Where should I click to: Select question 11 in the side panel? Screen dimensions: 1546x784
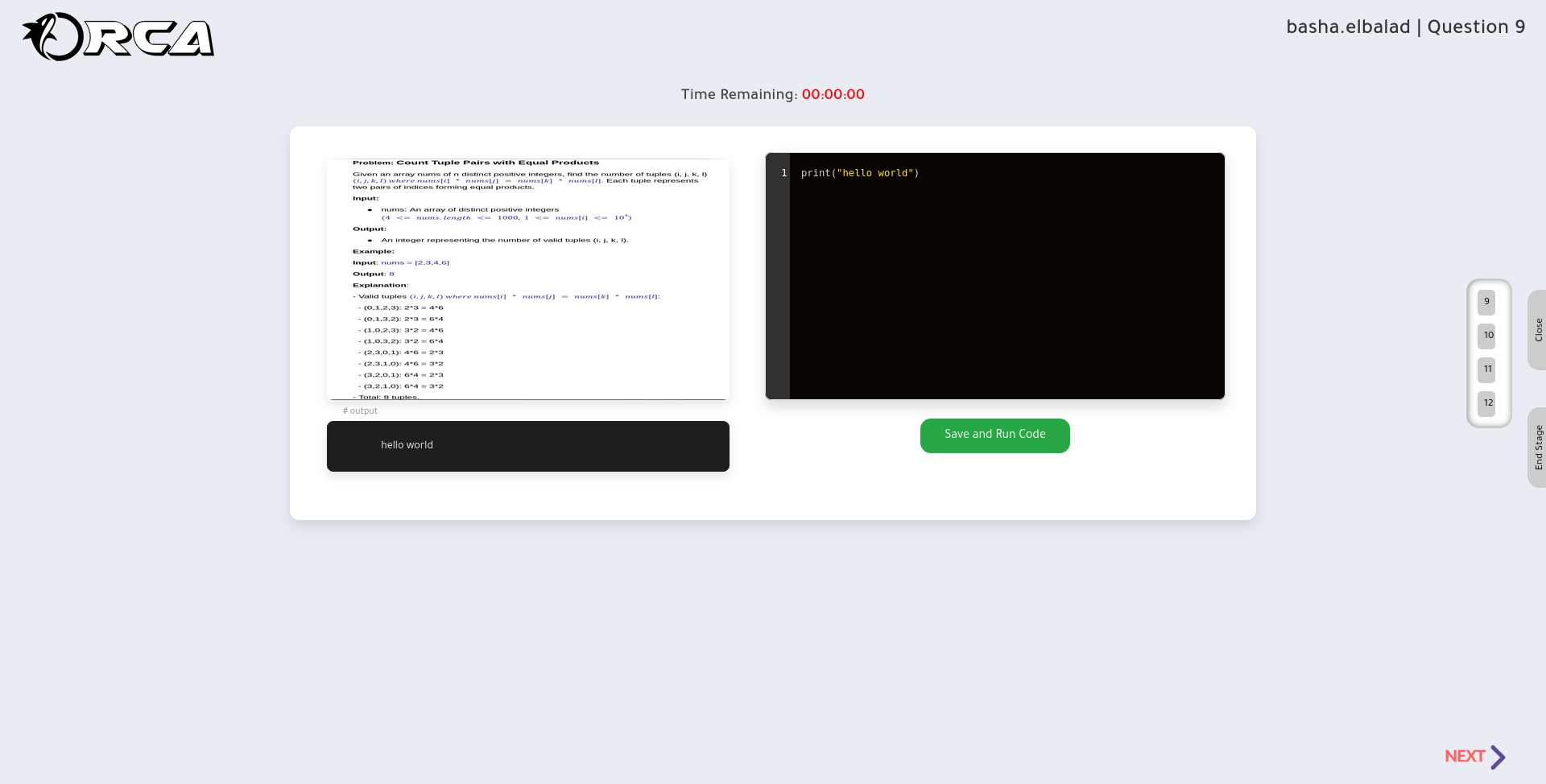click(1486, 369)
